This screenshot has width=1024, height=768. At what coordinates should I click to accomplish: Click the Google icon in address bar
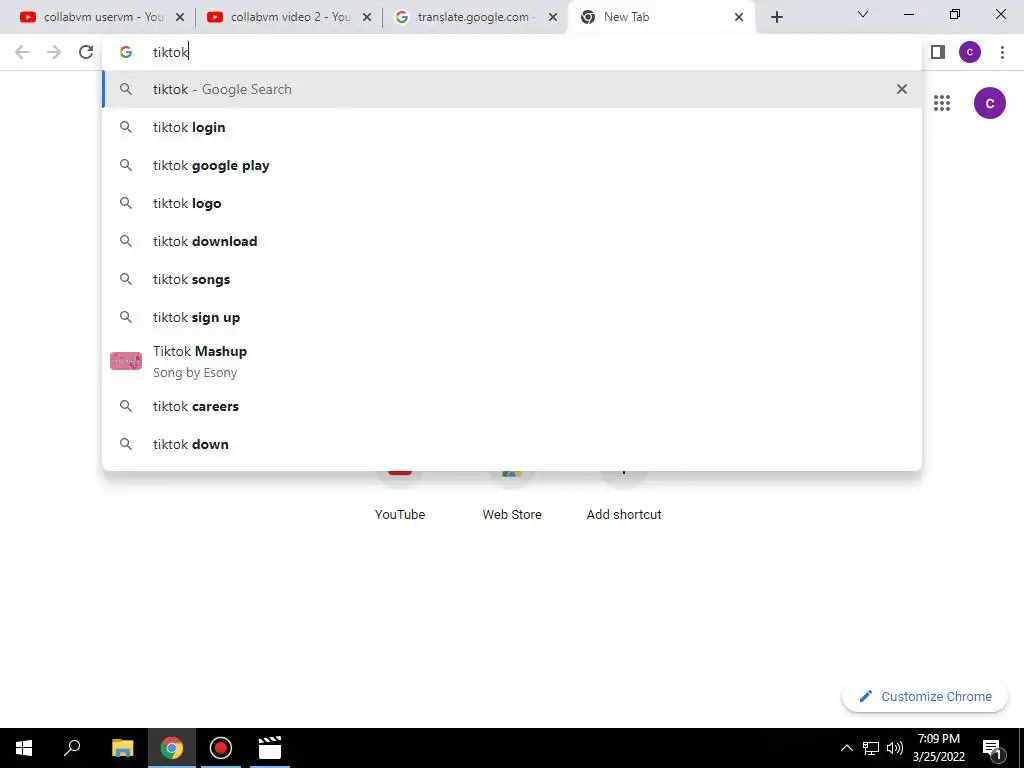tap(125, 52)
